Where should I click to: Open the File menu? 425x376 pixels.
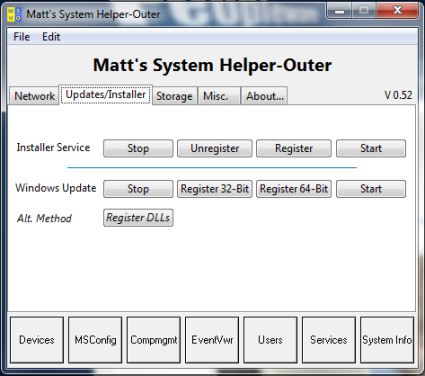(21, 37)
